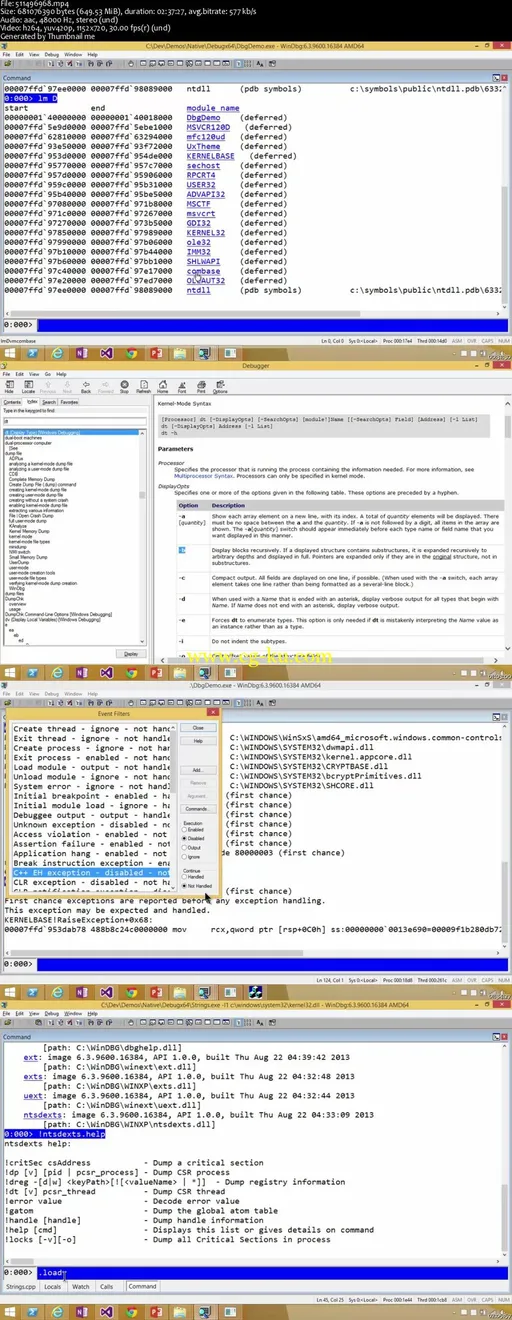Select Load module row in Event Filters
Viewport: 512px width, 1320px height.
(x=91, y=767)
